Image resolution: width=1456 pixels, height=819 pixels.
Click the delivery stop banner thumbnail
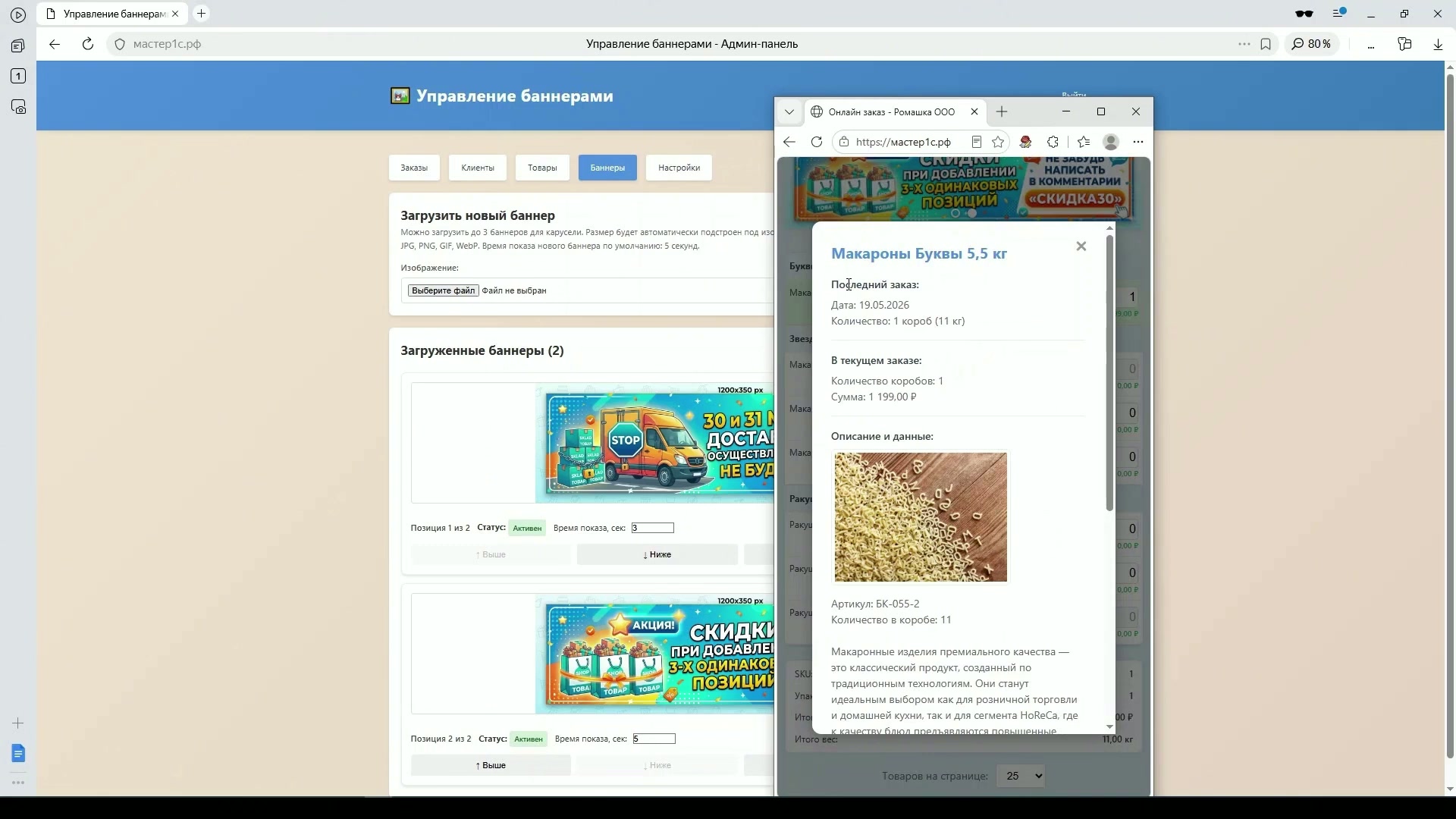tap(654, 443)
